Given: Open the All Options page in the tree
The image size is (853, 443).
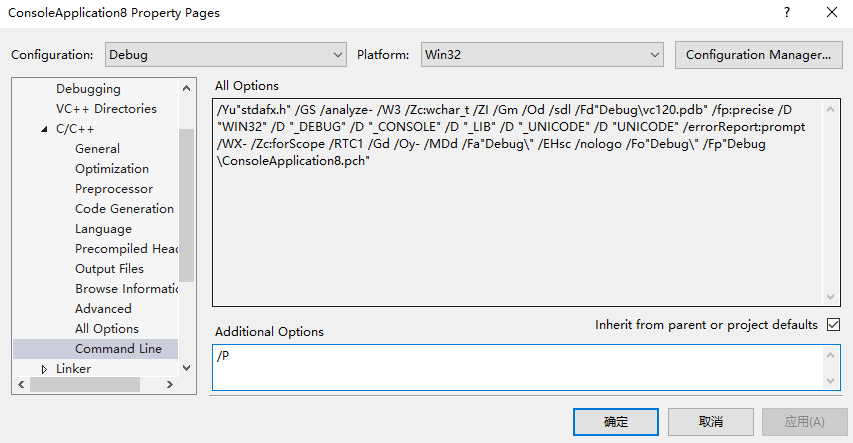Looking at the screenshot, I should (107, 329).
